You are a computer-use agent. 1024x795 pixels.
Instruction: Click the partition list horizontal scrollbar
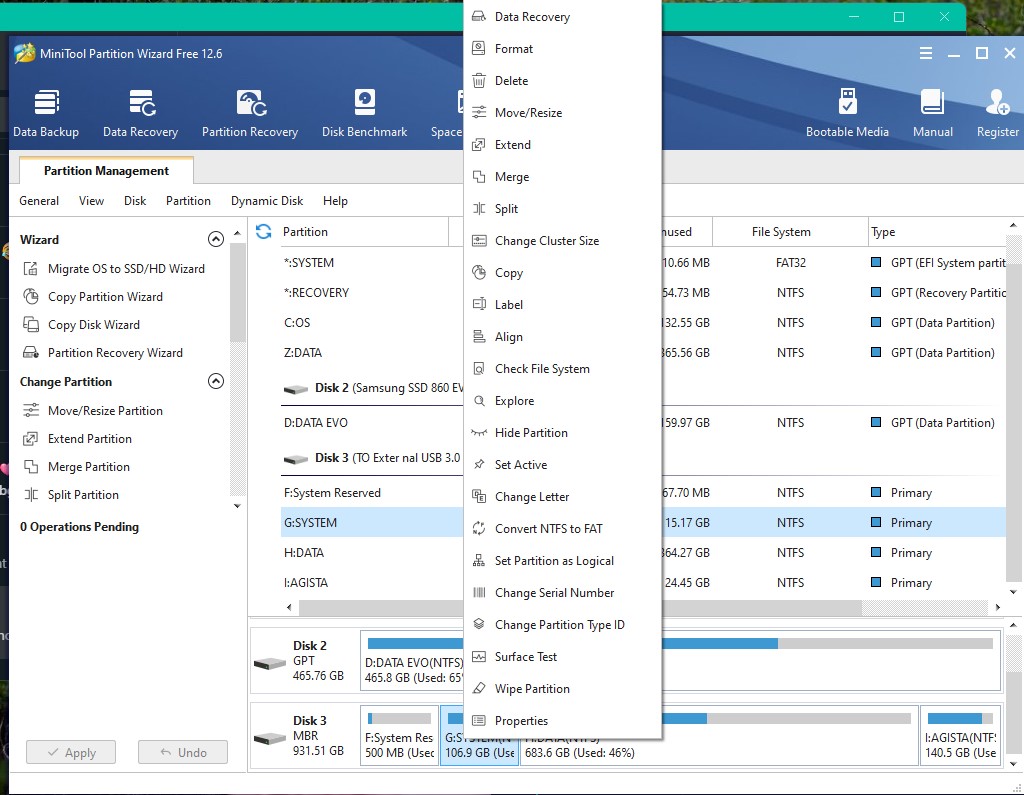tap(580, 608)
